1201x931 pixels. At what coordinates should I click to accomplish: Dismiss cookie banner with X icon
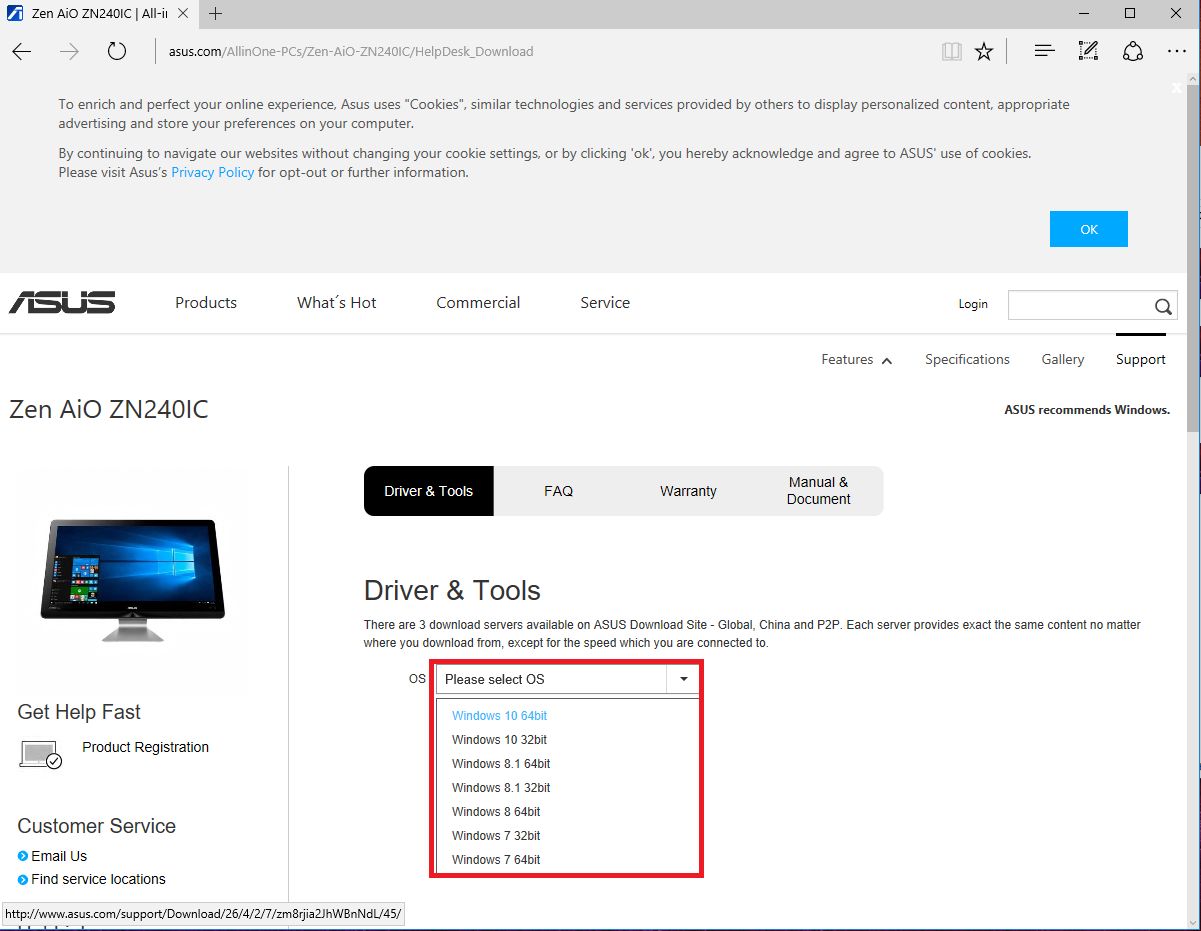point(1177,88)
